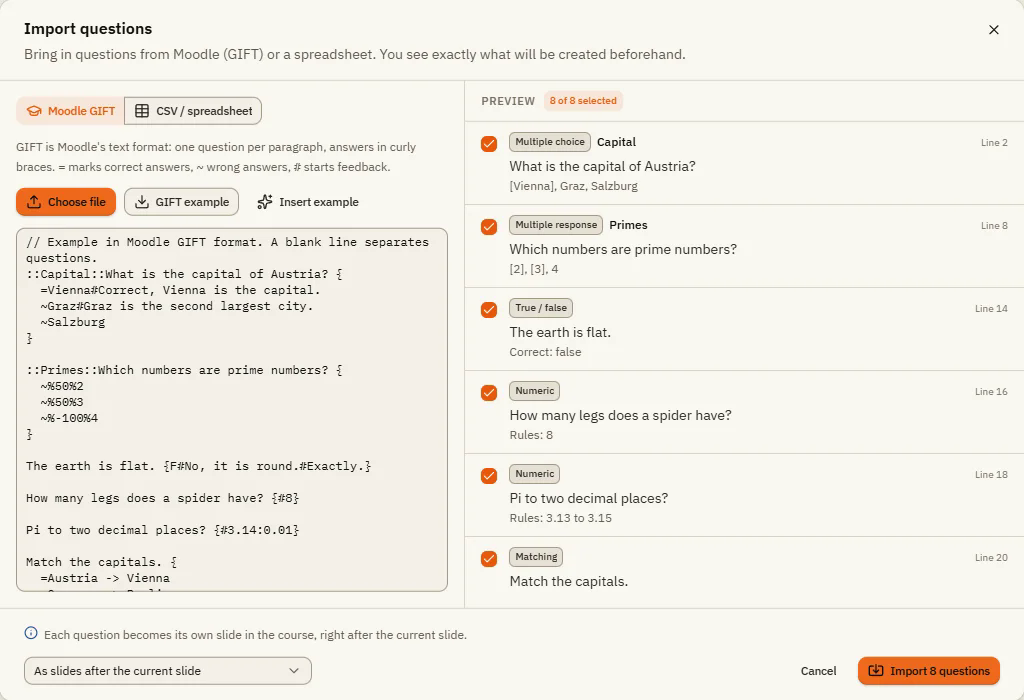Screen dimensions: 1024x700
Task: Click the 'Line 20' label
Action: point(991,557)
